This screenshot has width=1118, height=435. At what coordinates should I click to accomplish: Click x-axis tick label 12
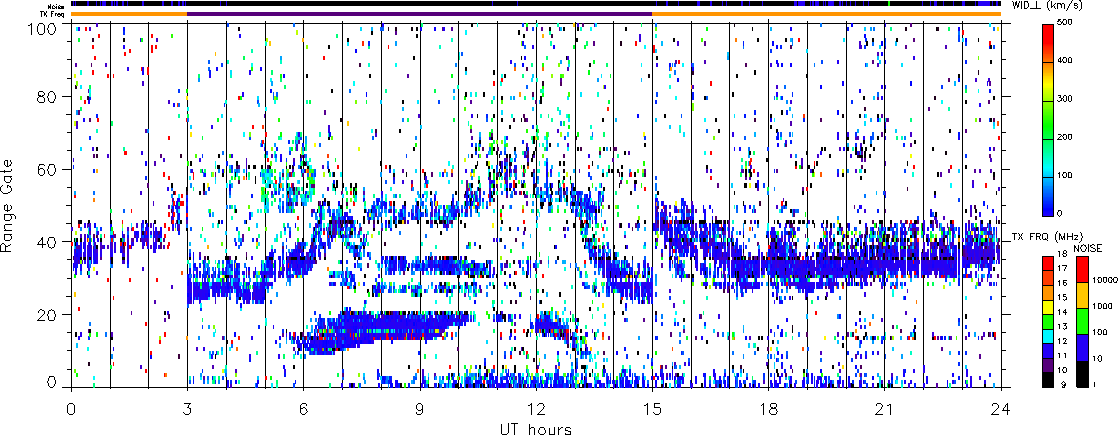(x=536, y=407)
